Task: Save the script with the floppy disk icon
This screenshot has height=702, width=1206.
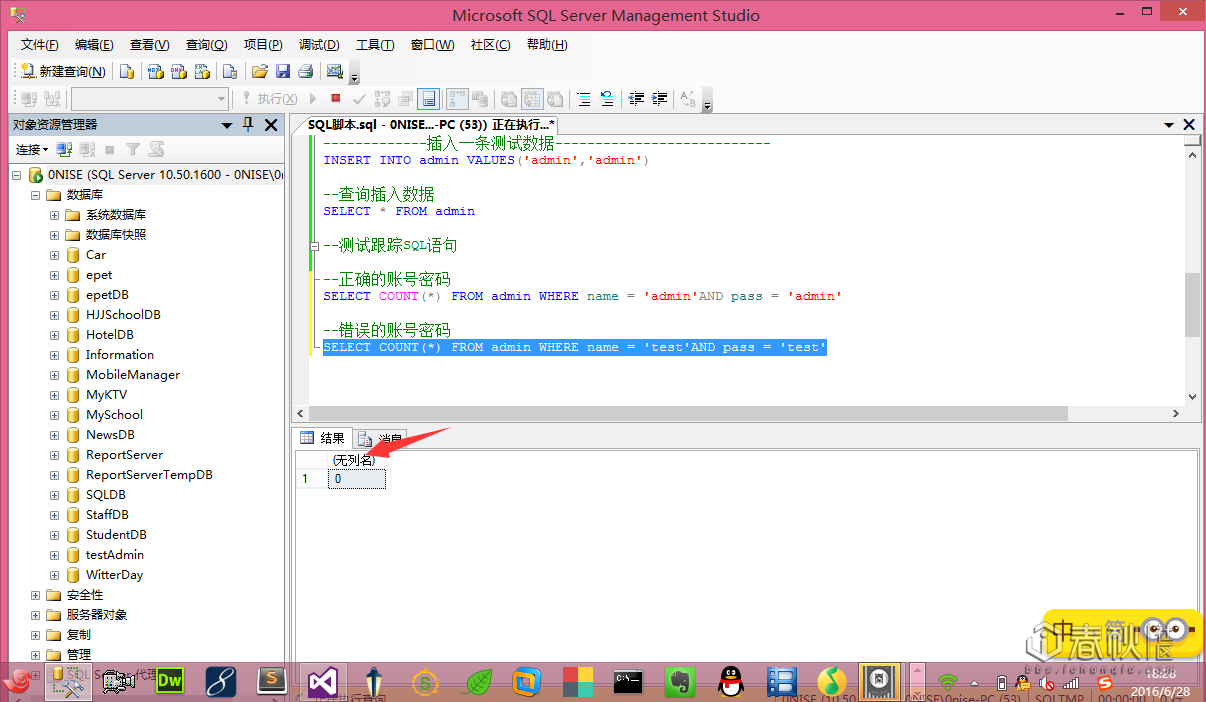Action: 283,71
